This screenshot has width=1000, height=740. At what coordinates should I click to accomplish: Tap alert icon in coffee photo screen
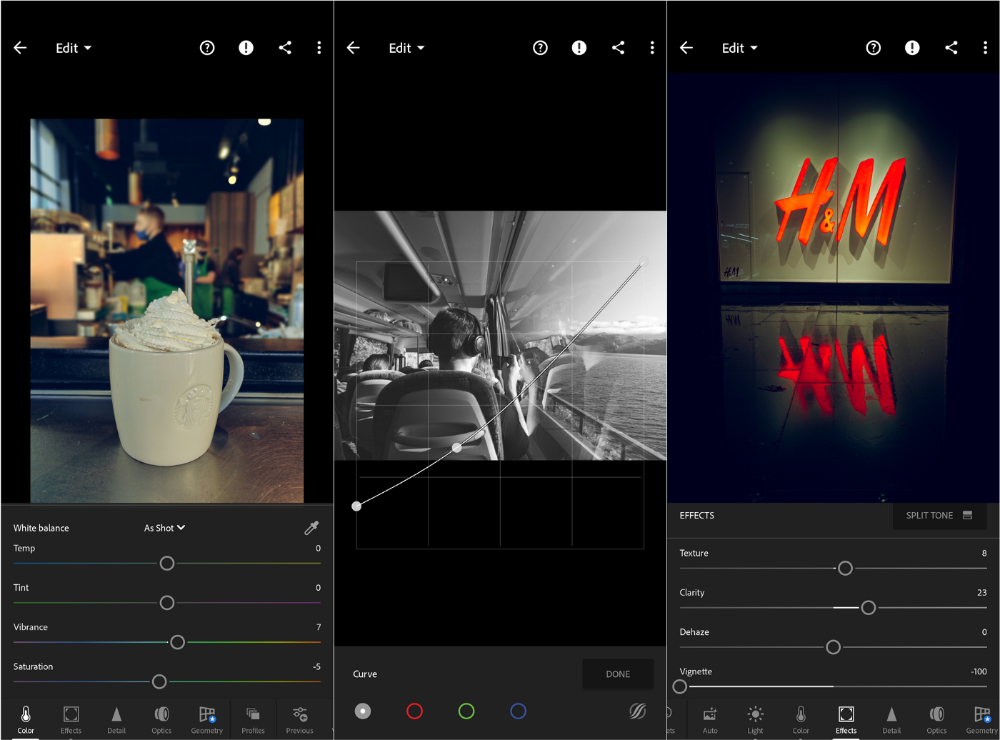(246, 48)
